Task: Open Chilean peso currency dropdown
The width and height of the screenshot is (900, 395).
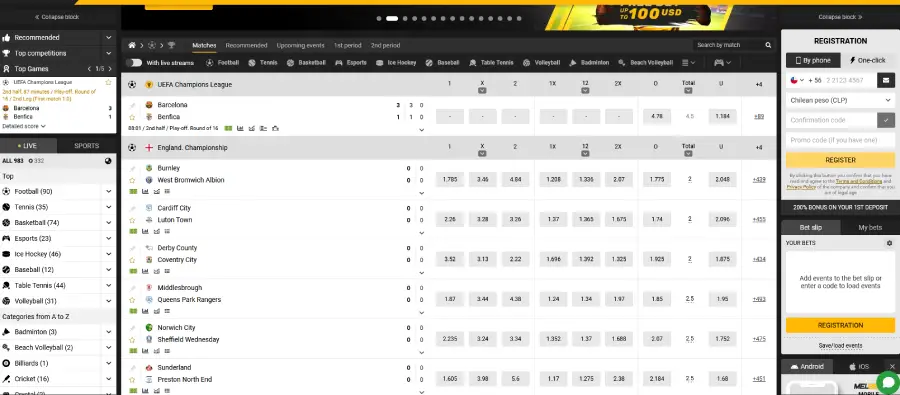Action: (840, 100)
